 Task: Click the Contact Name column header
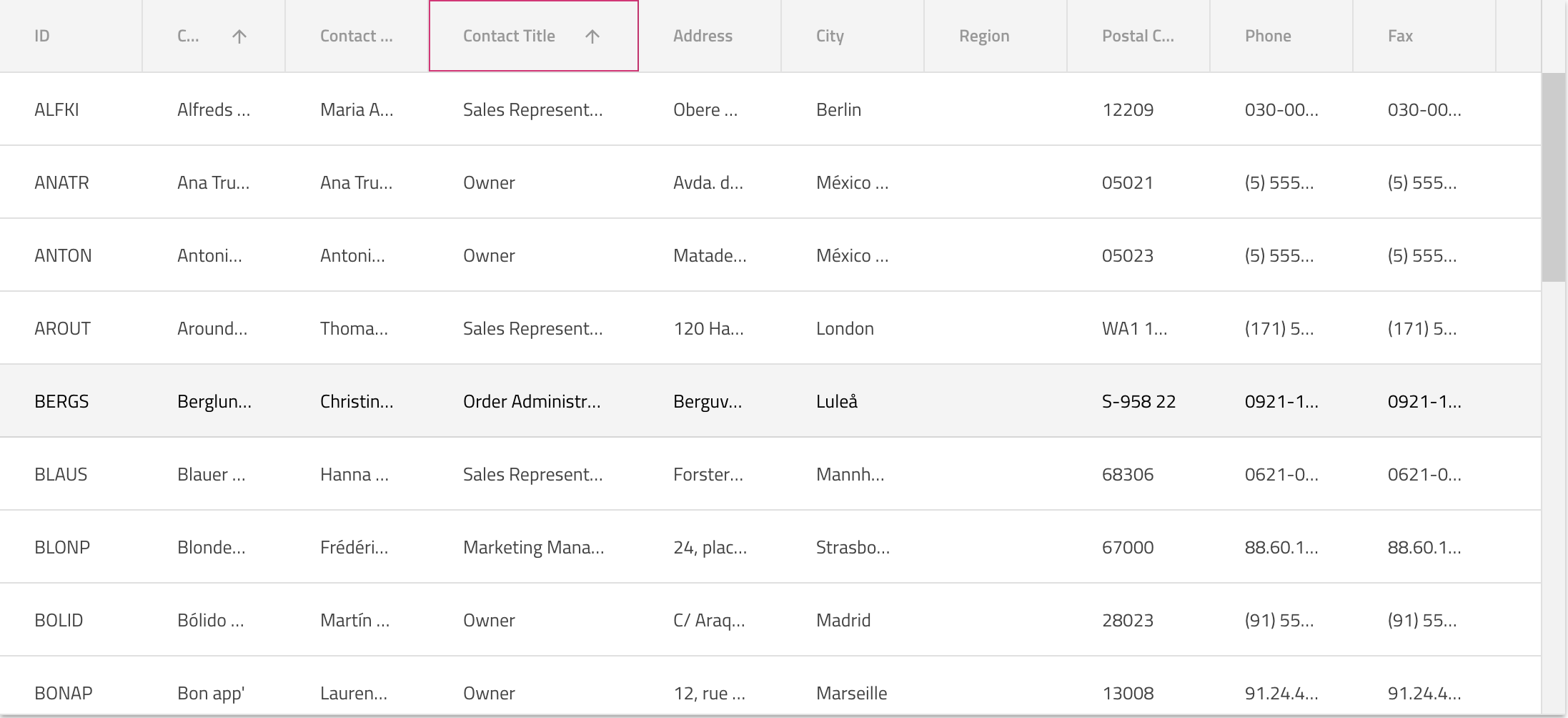[x=356, y=36]
